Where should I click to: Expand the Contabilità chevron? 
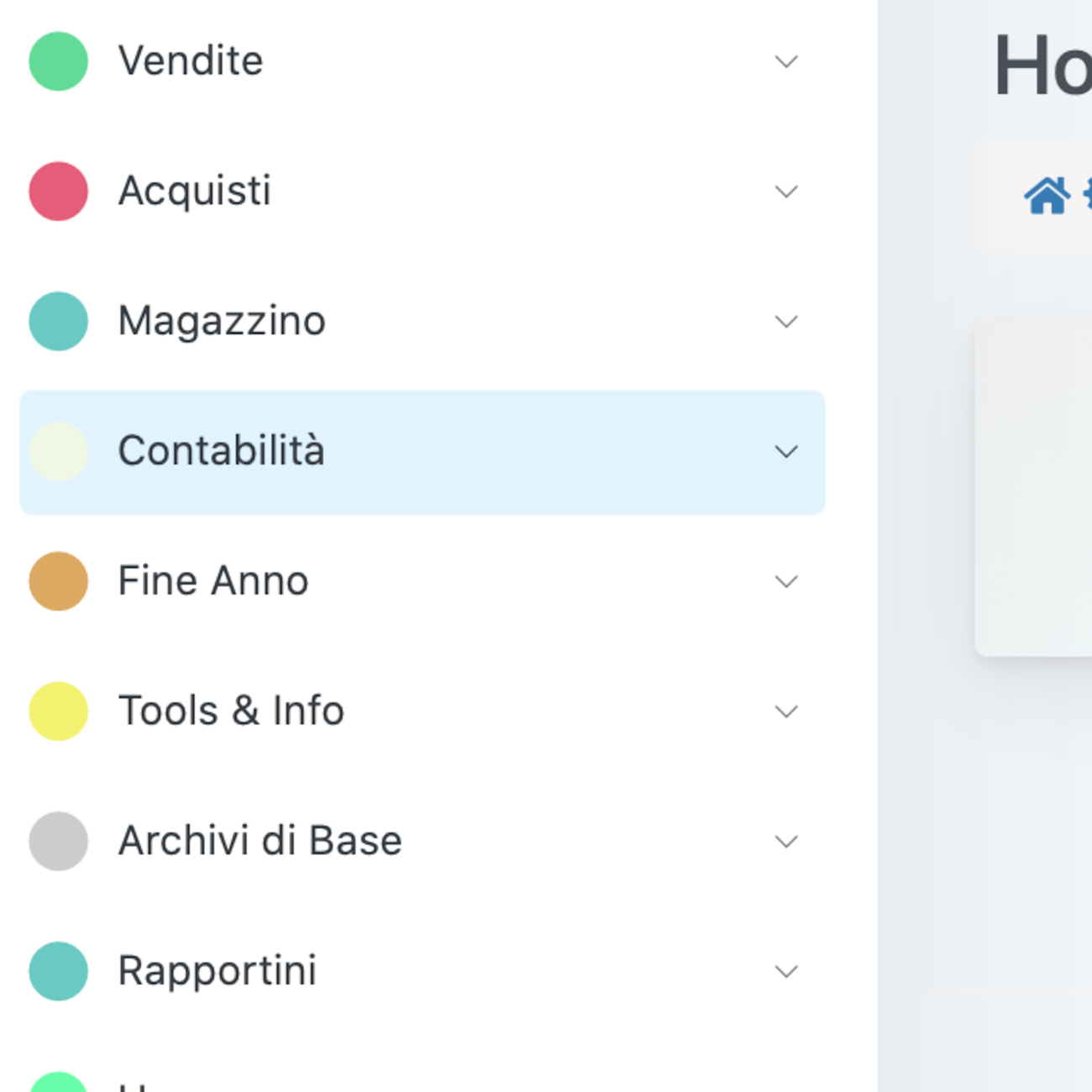(785, 451)
